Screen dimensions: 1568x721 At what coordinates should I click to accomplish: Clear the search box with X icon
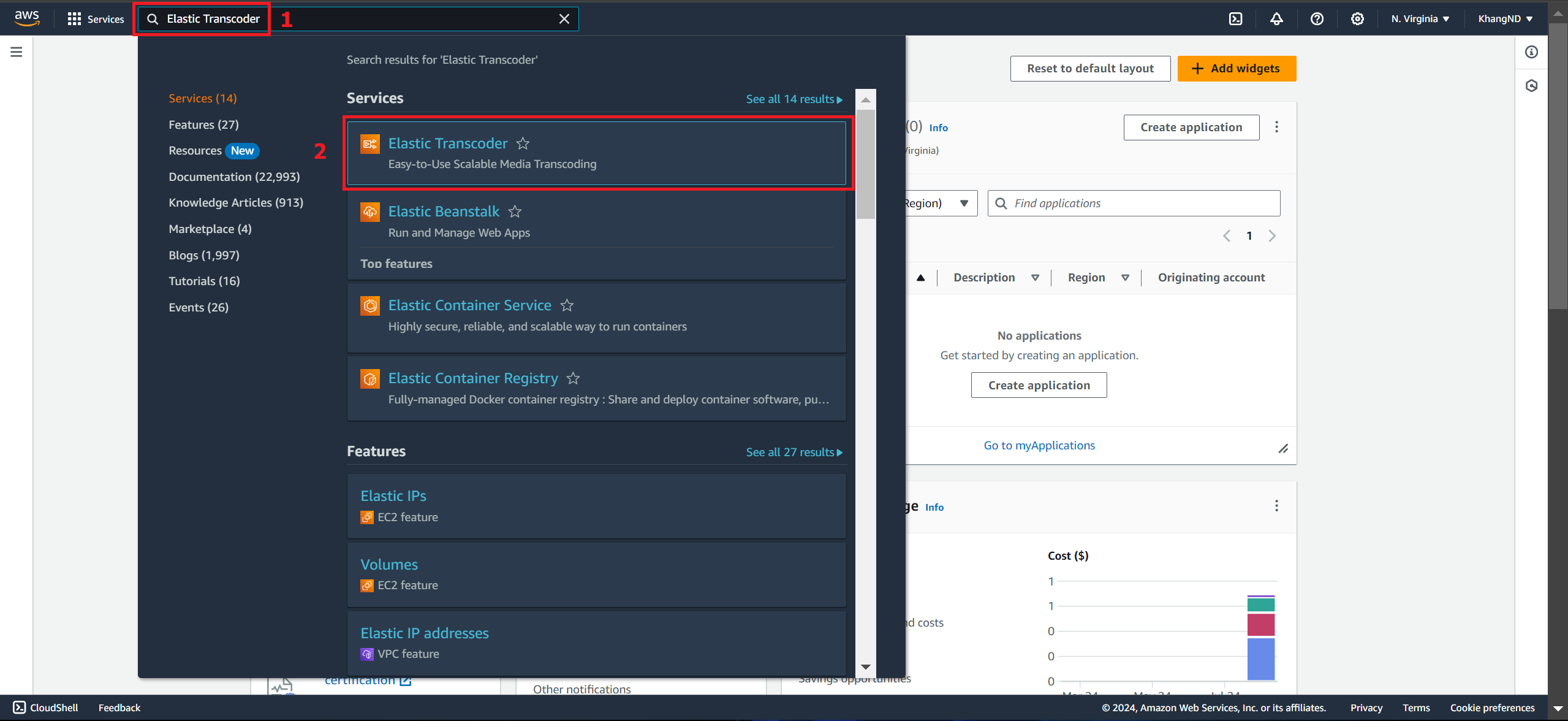564,19
